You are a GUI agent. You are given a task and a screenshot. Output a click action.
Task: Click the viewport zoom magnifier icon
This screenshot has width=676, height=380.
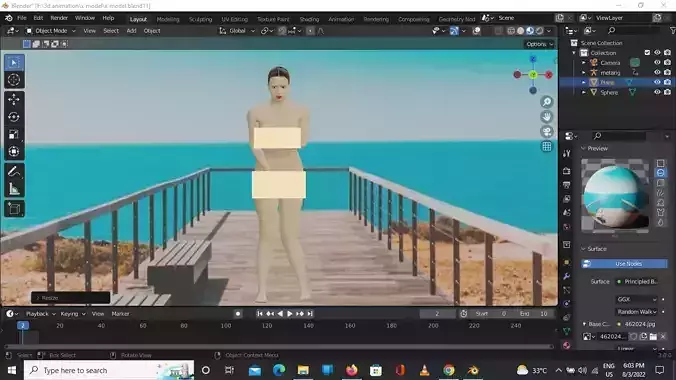(547, 102)
